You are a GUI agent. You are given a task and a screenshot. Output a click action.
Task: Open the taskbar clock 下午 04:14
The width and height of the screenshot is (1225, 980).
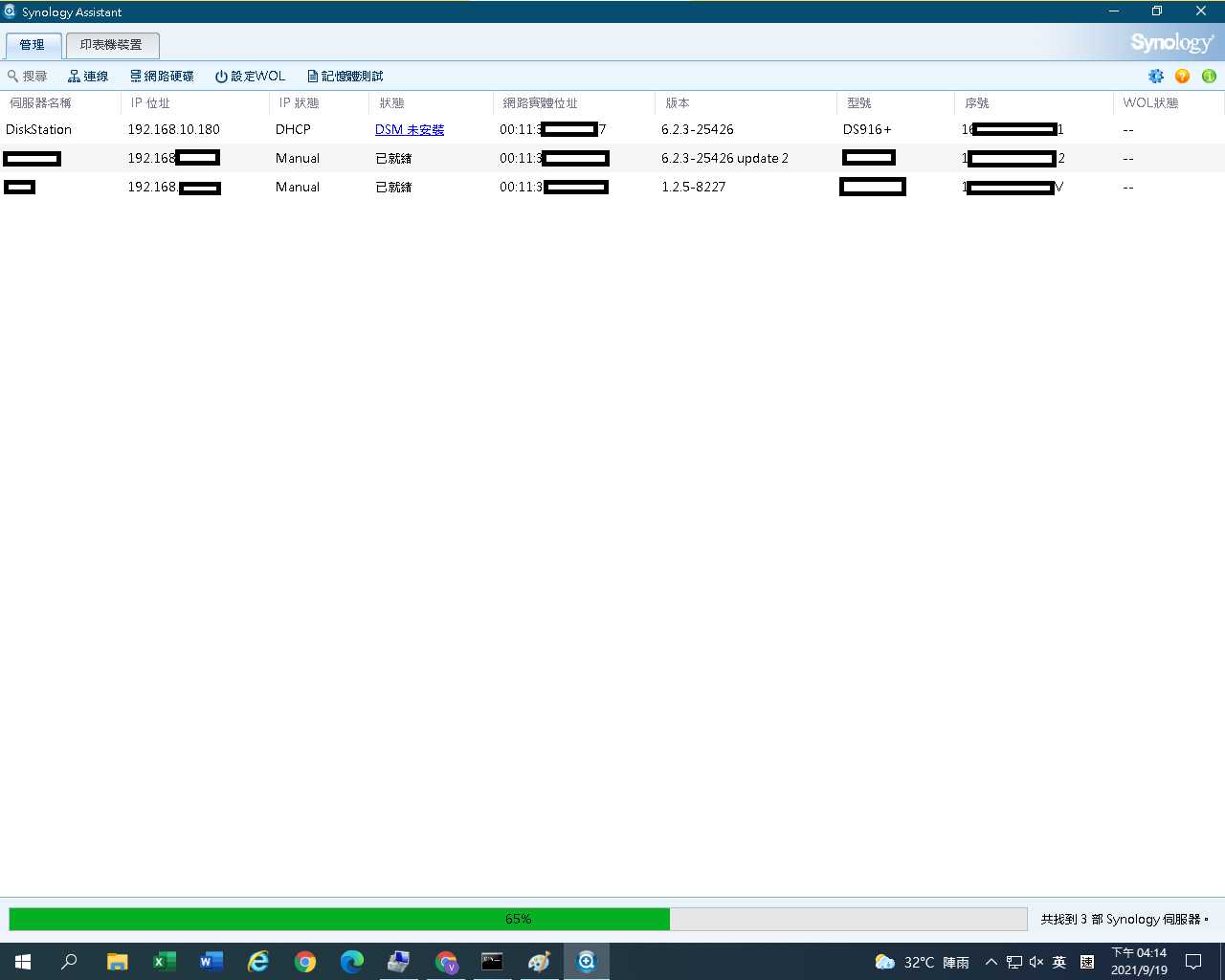pyautogui.click(x=1139, y=962)
